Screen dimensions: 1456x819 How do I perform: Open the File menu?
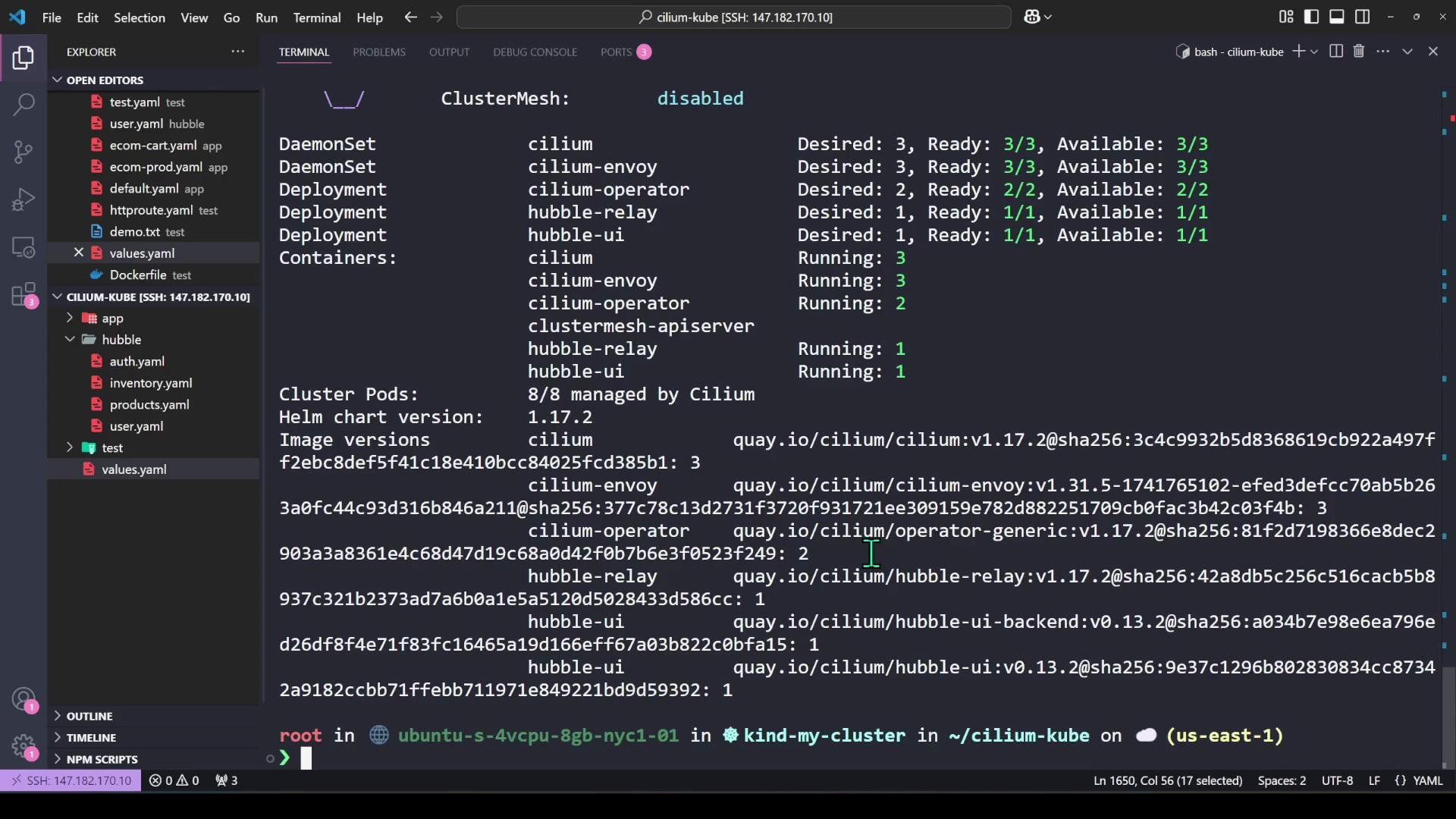[x=52, y=17]
